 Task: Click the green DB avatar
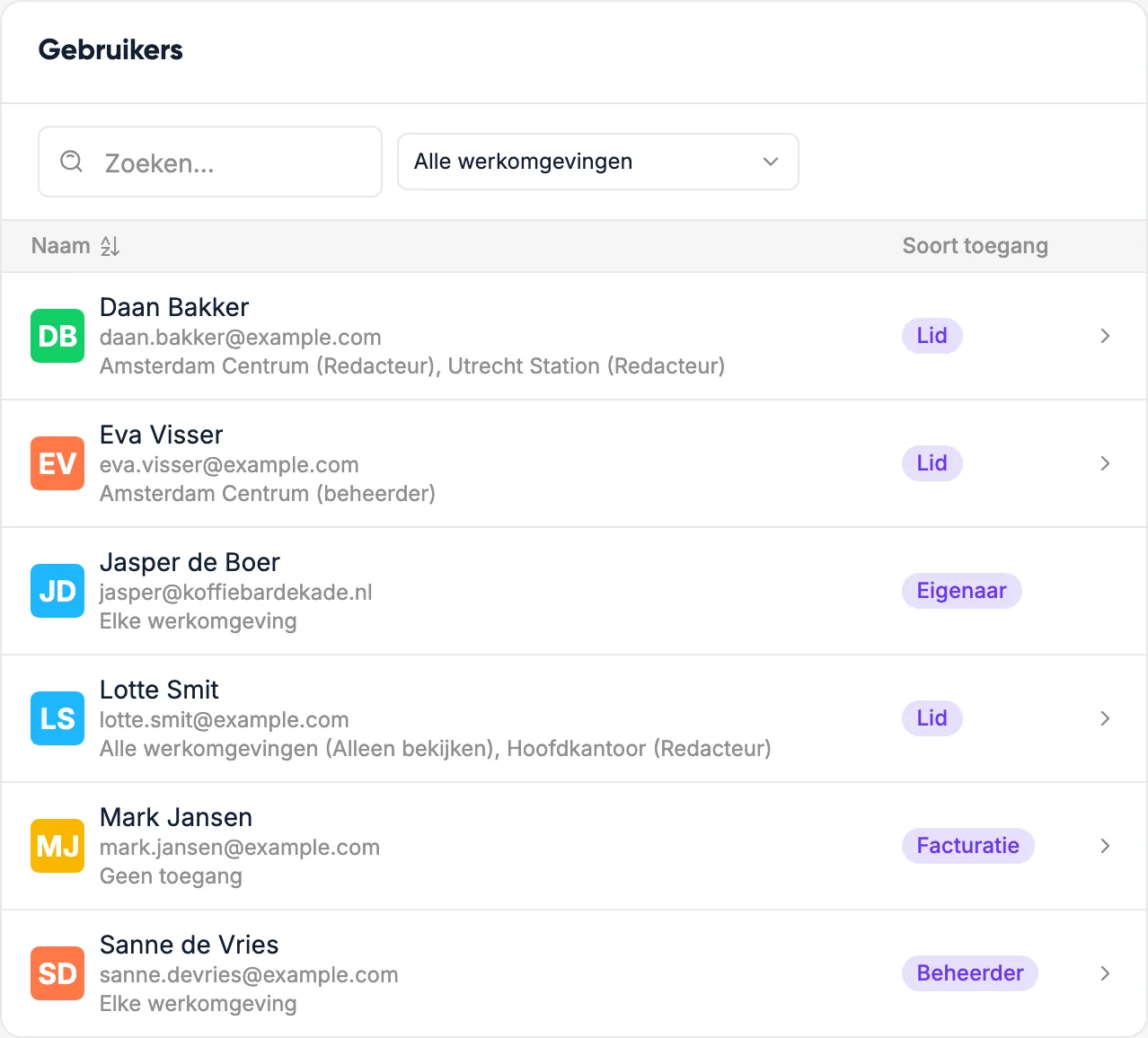pos(57,336)
